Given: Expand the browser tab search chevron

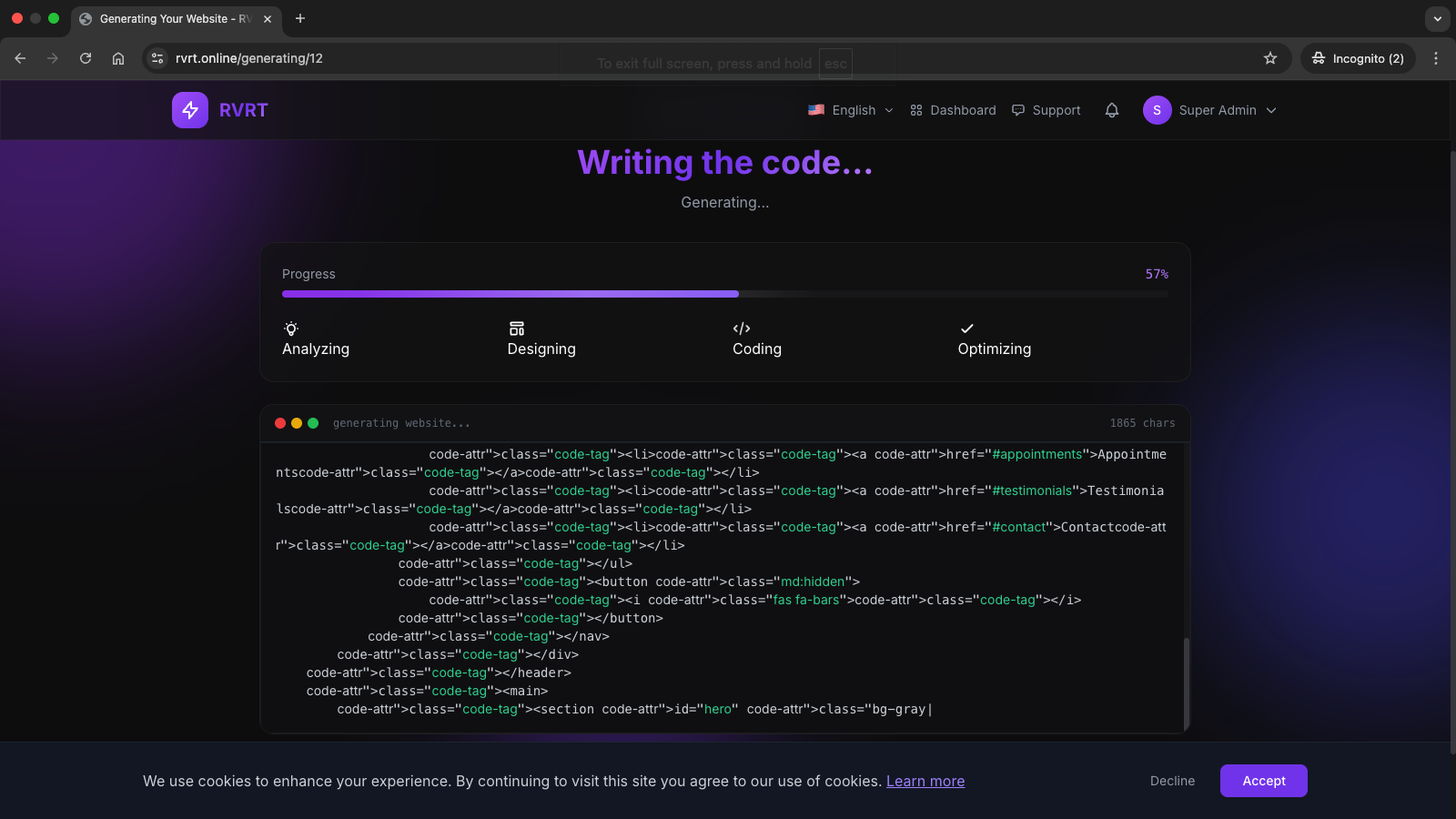Looking at the screenshot, I should [x=1437, y=18].
